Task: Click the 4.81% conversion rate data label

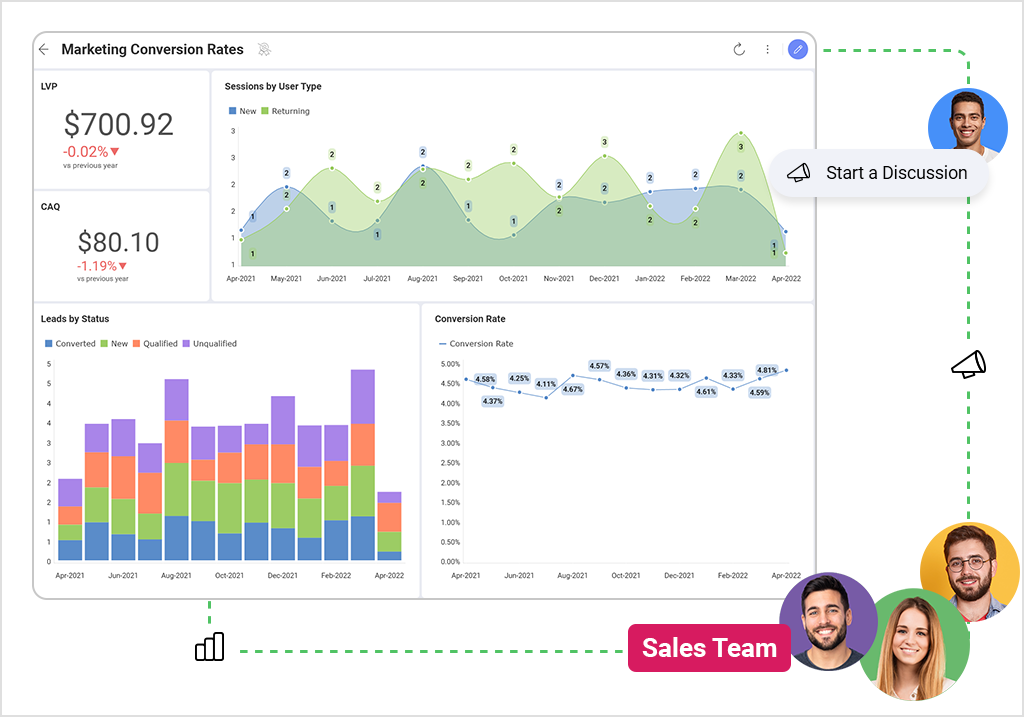Action: tap(767, 370)
